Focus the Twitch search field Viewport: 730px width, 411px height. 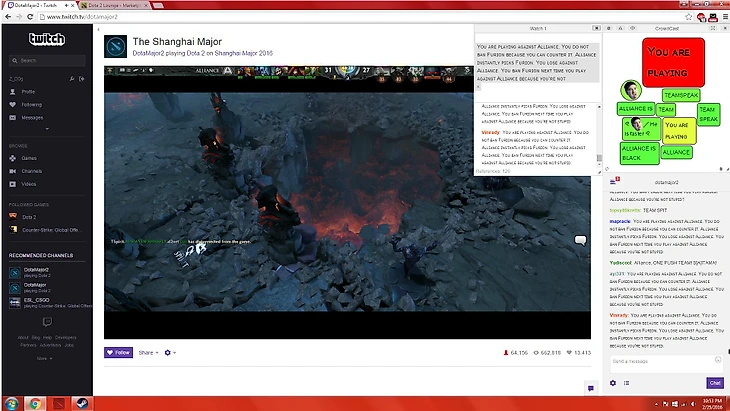coord(47,61)
